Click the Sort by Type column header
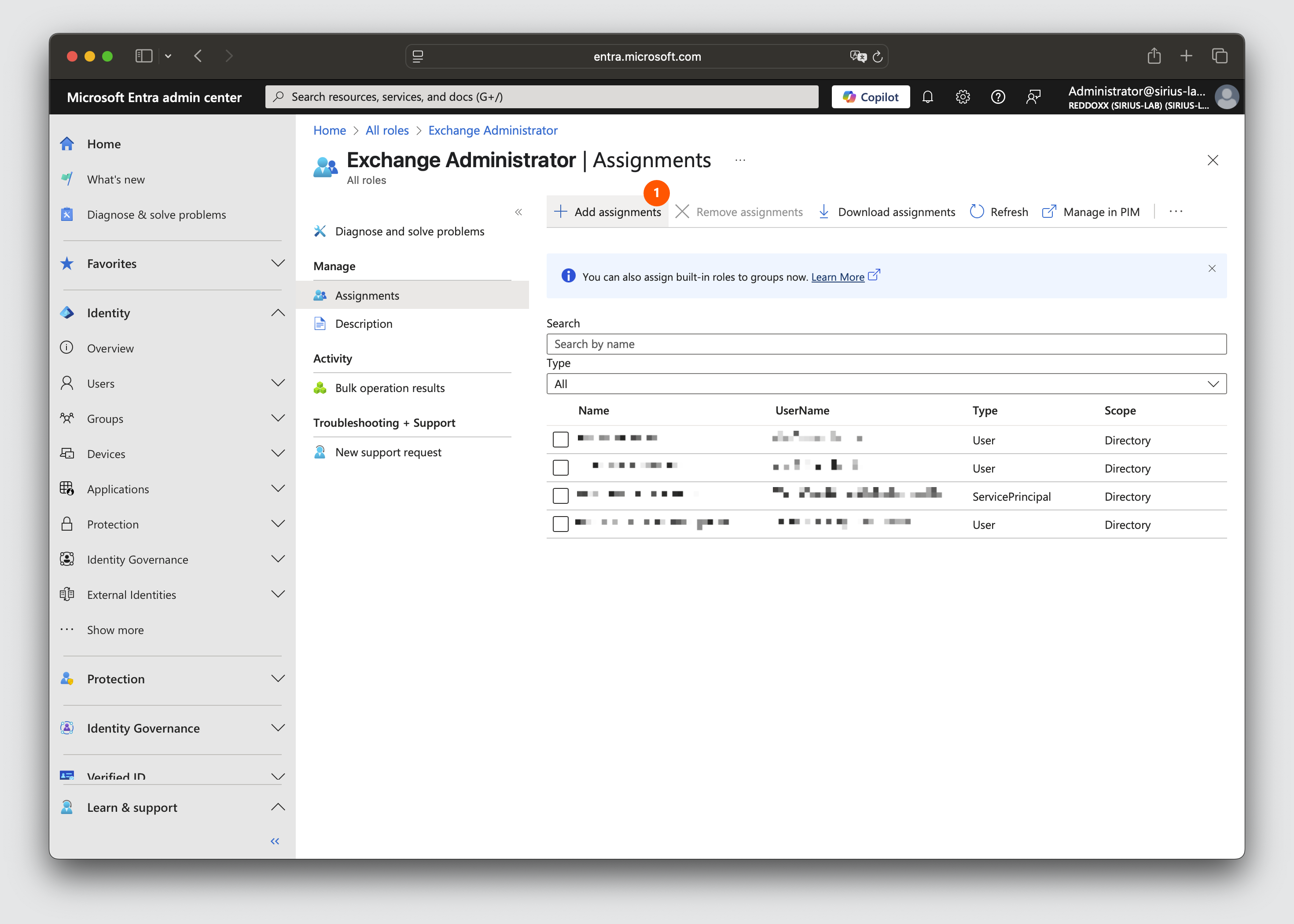The image size is (1294, 924). [x=985, y=410]
